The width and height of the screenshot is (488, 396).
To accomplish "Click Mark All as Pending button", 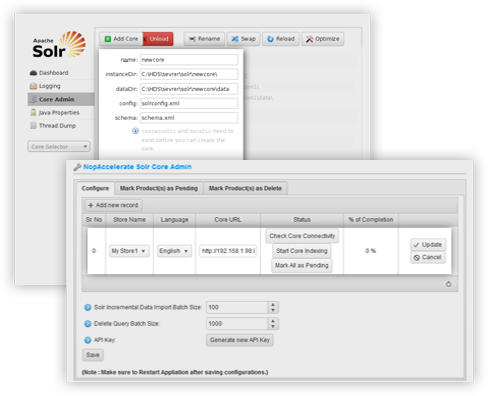I will pyautogui.click(x=302, y=265).
